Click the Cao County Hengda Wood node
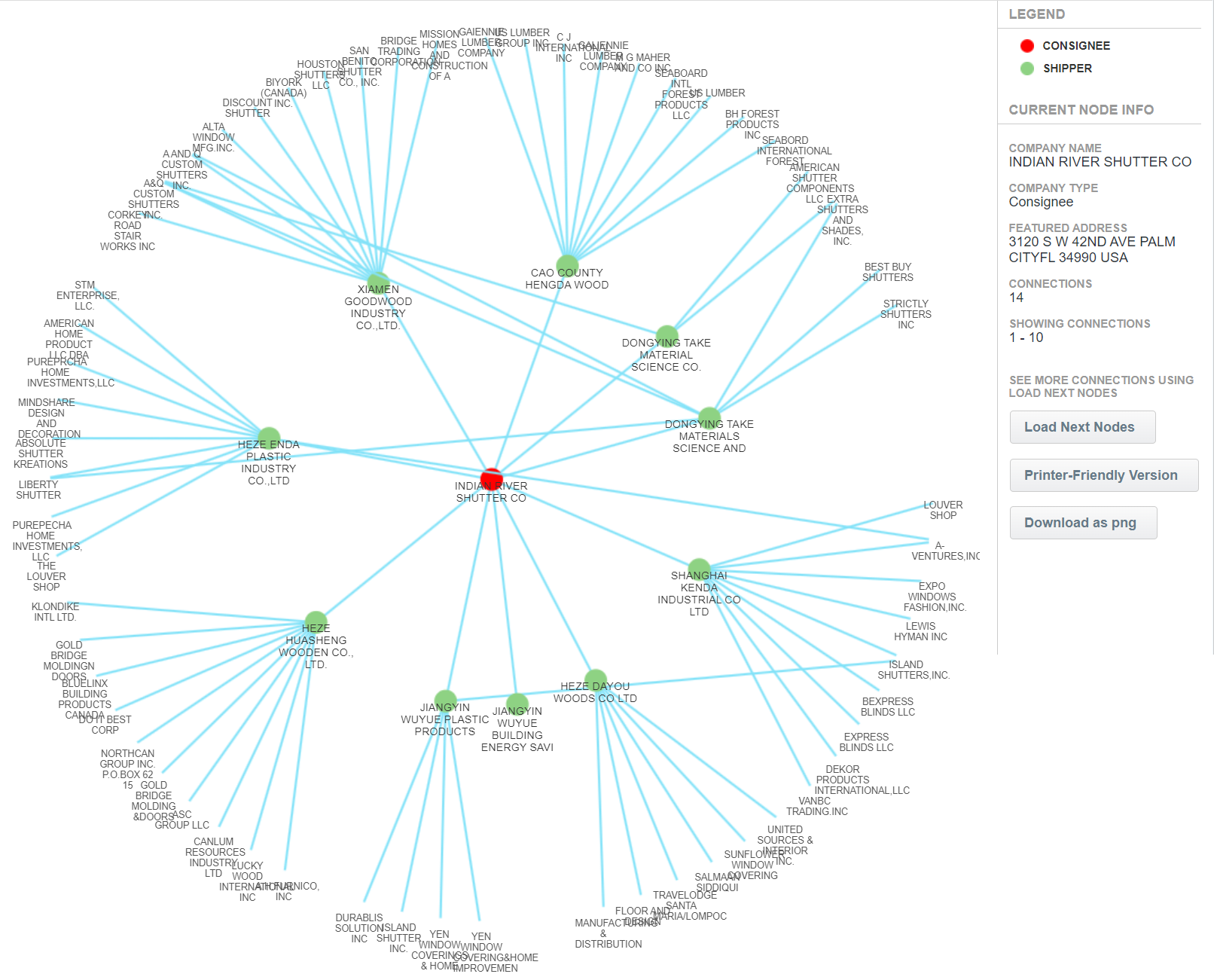 567,266
